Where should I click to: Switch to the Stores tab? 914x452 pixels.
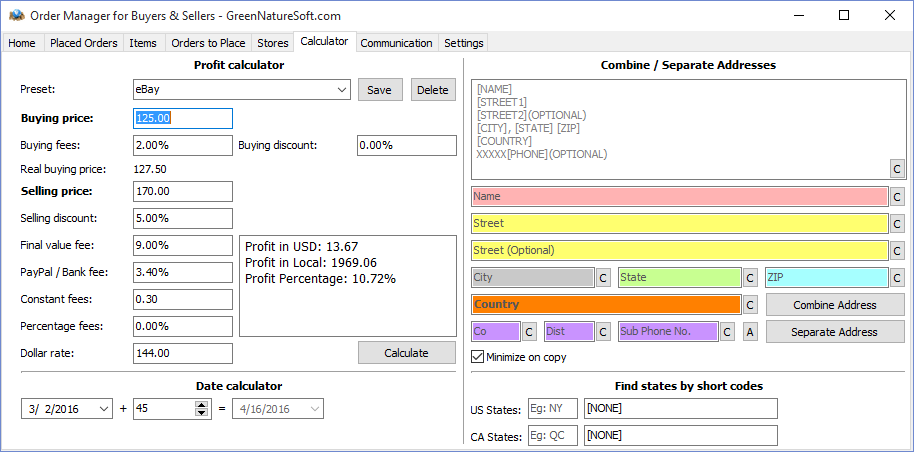273,43
